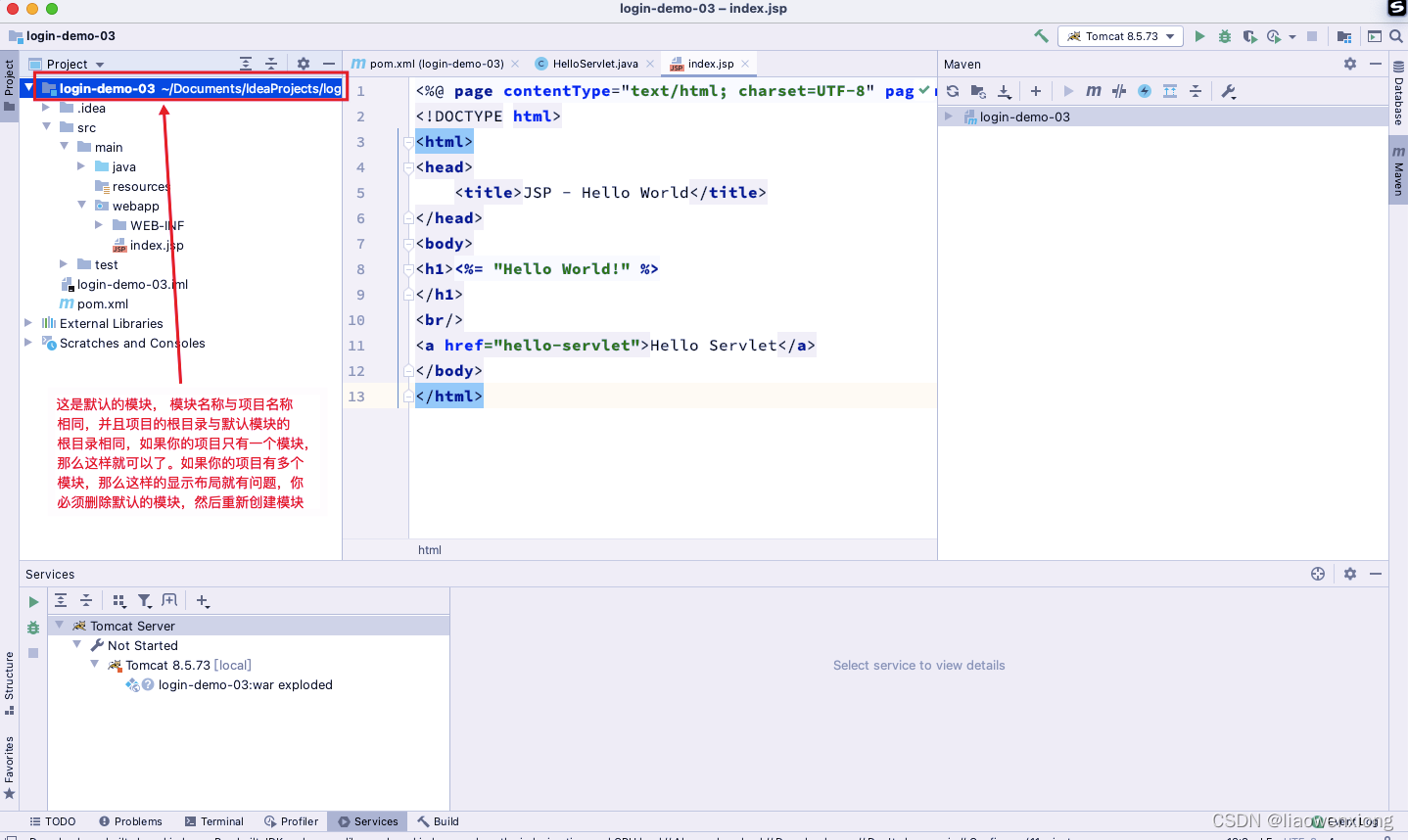Screen dimensions: 1408x840
Task: Debug the selected service in Services
Action: (33, 628)
